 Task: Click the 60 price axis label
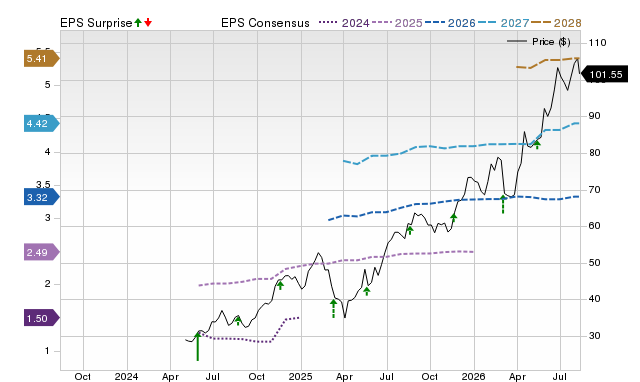(x=594, y=226)
